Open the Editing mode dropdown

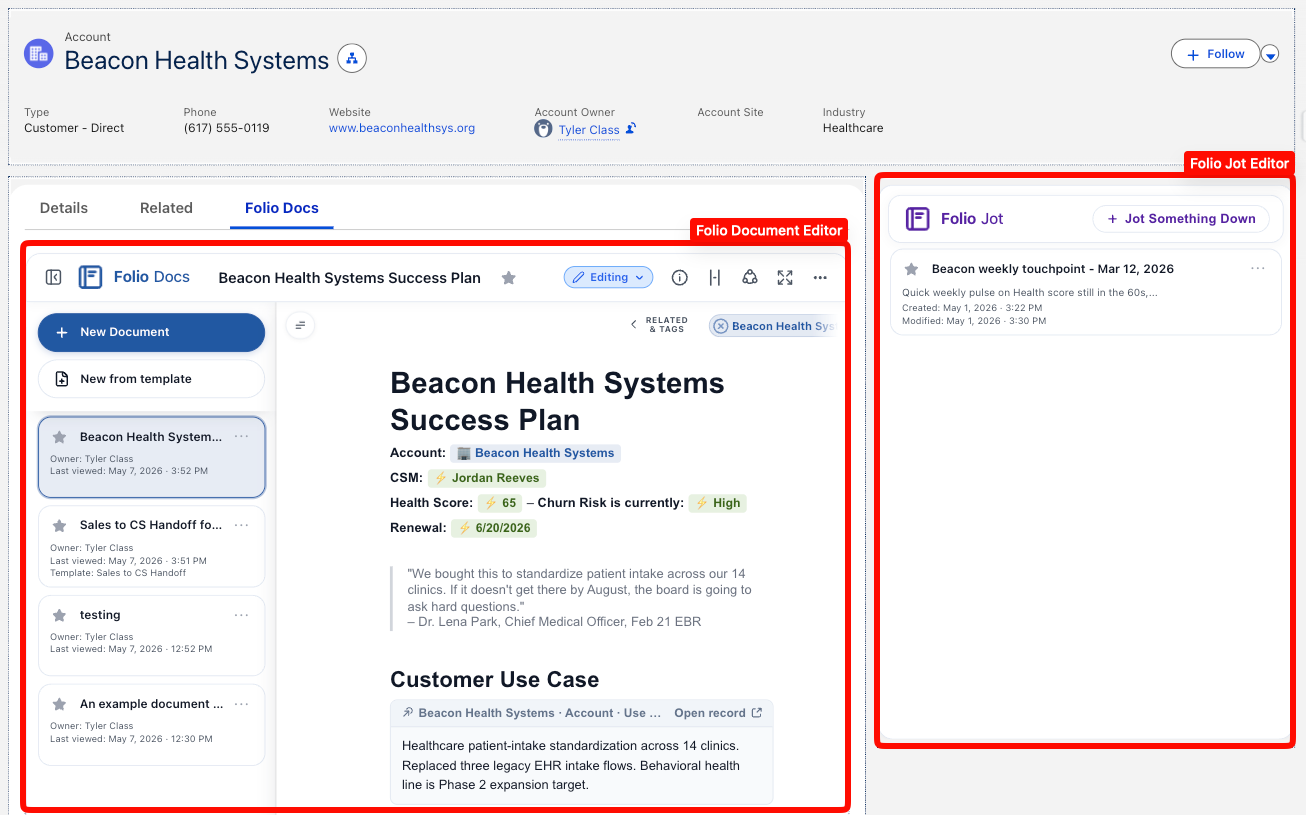(608, 277)
